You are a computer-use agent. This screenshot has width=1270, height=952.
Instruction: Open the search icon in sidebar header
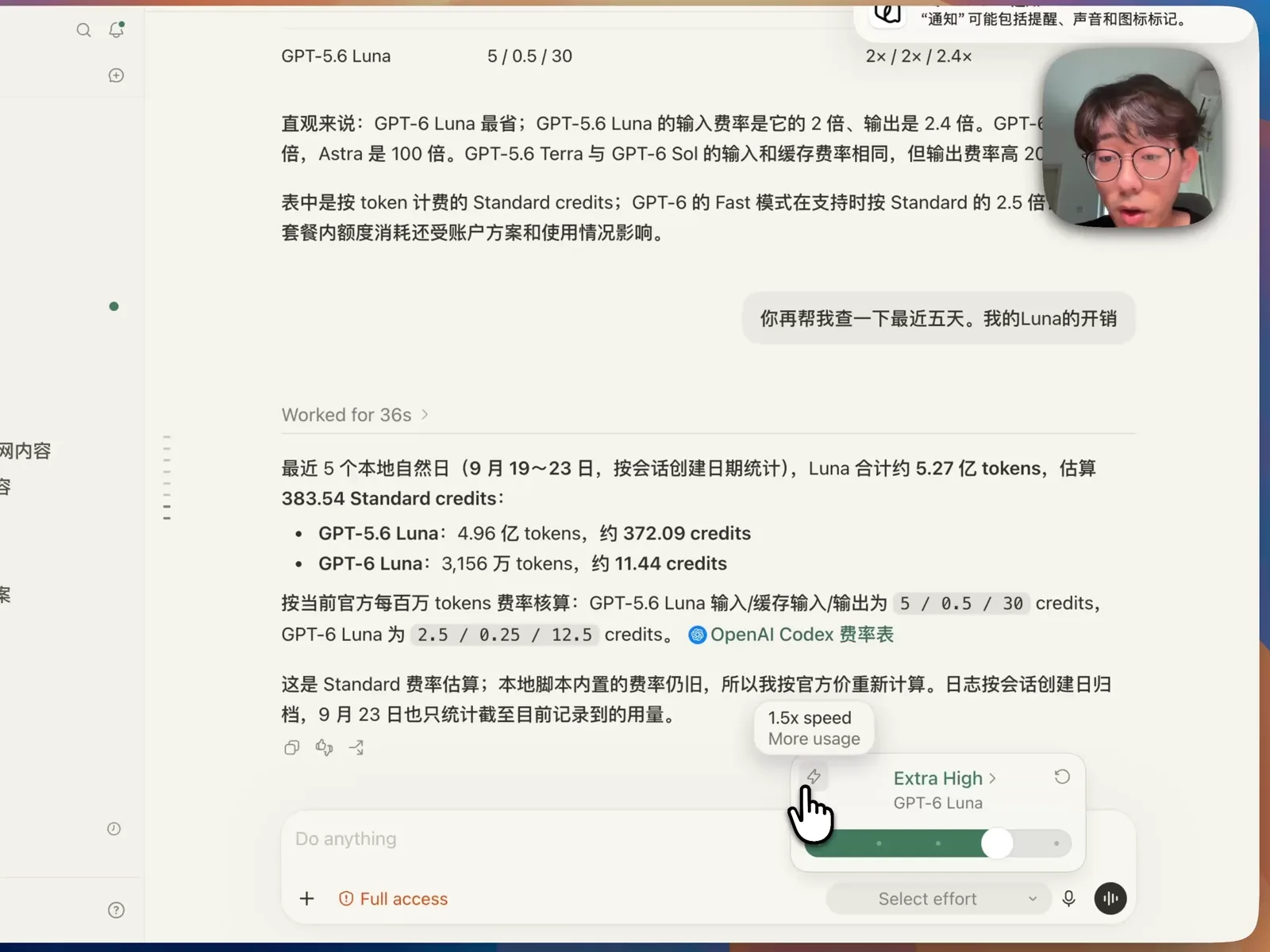pos(83,30)
